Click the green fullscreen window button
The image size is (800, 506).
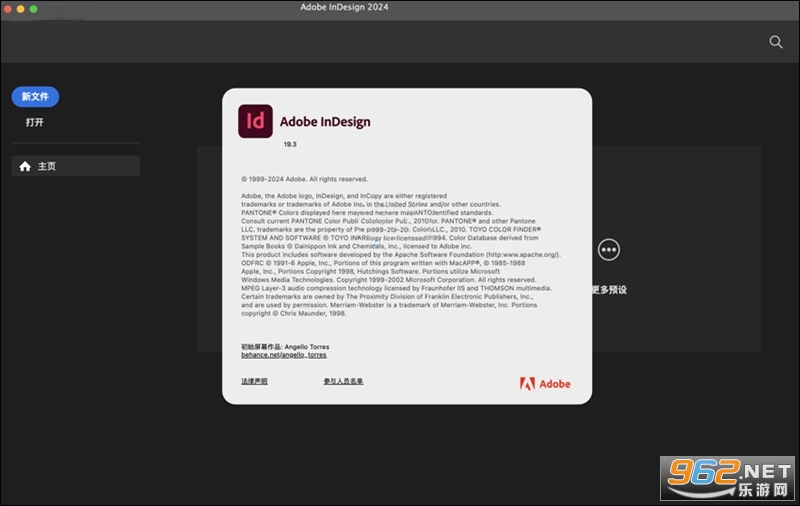tap(33, 9)
